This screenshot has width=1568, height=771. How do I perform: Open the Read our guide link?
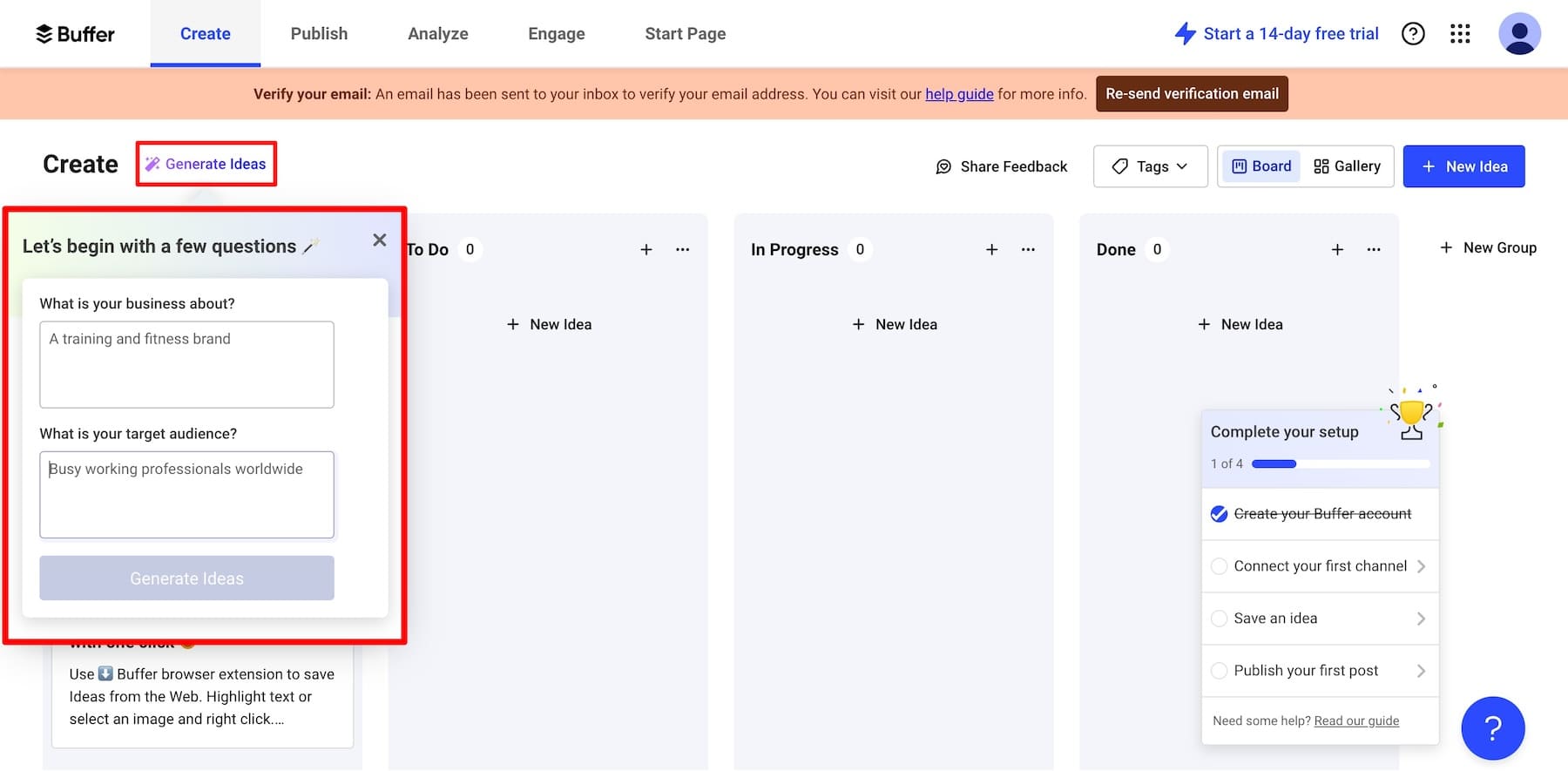1356,721
